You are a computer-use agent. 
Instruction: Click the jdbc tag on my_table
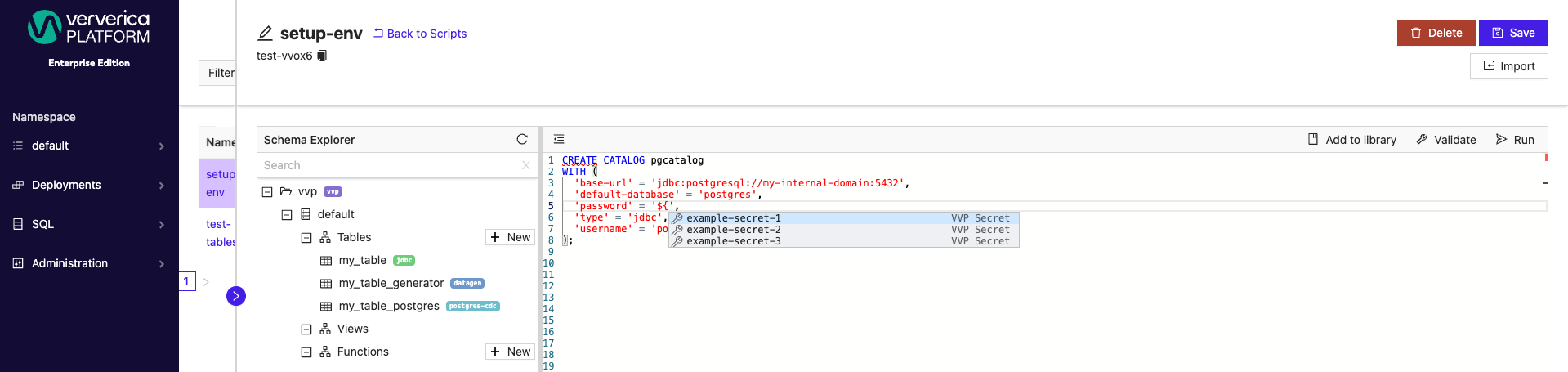[404, 261]
